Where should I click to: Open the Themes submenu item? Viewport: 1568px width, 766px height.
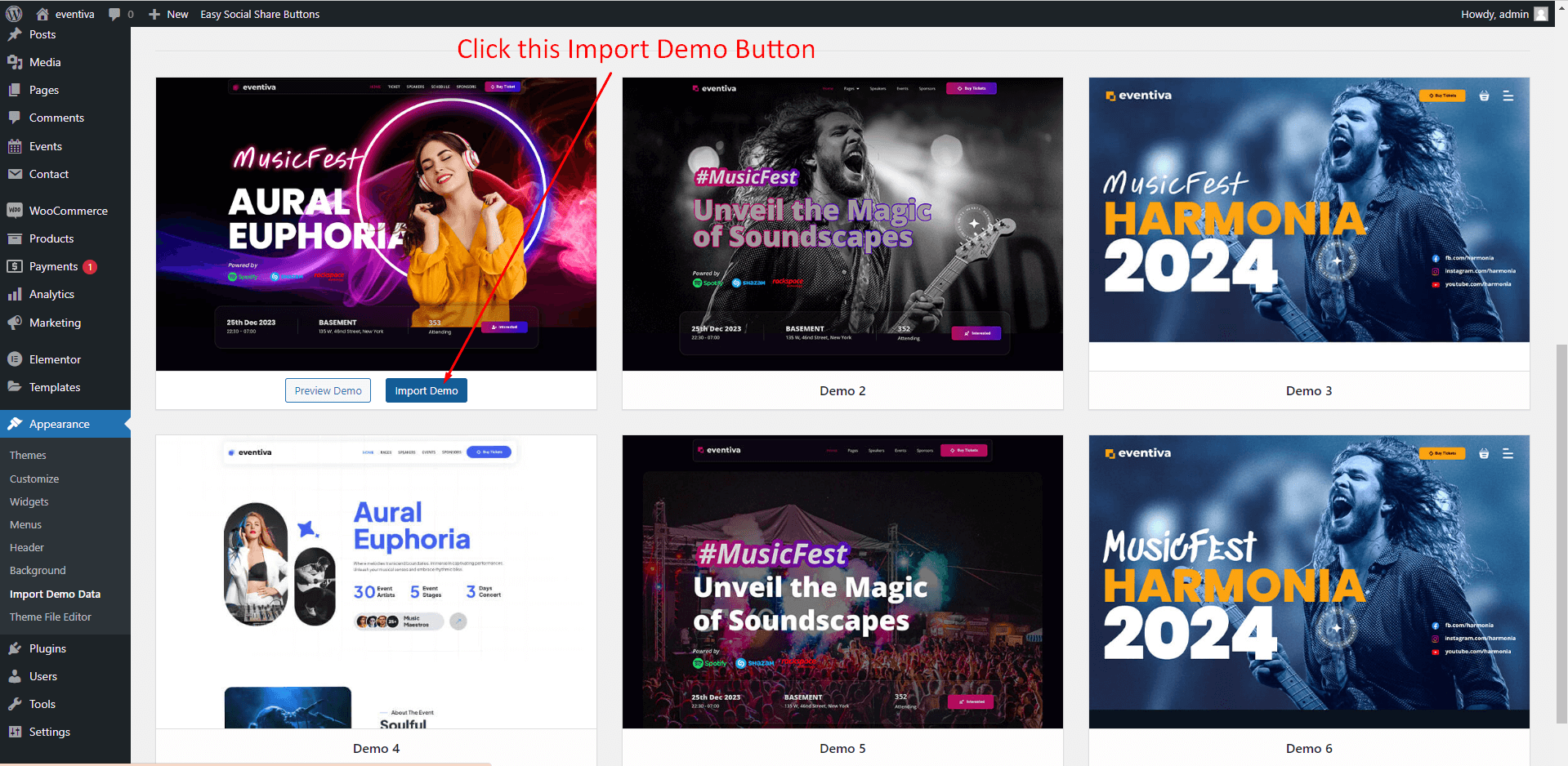pyautogui.click(x=28, y=455)
